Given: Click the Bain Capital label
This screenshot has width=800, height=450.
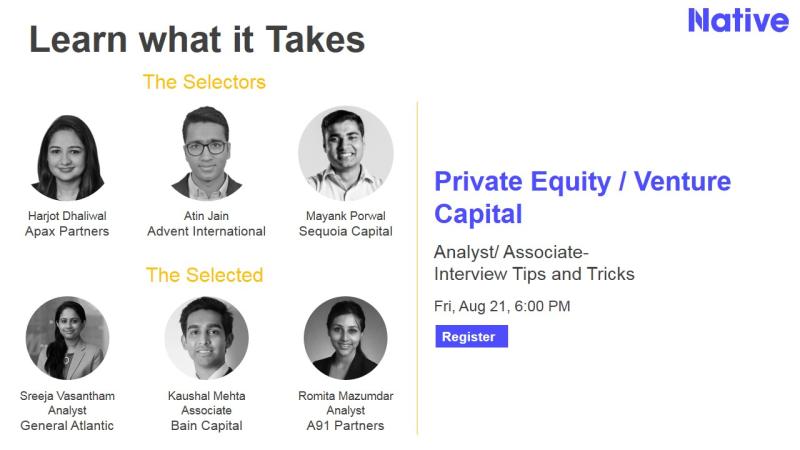Looking at the screenshot, I should 207,426.
